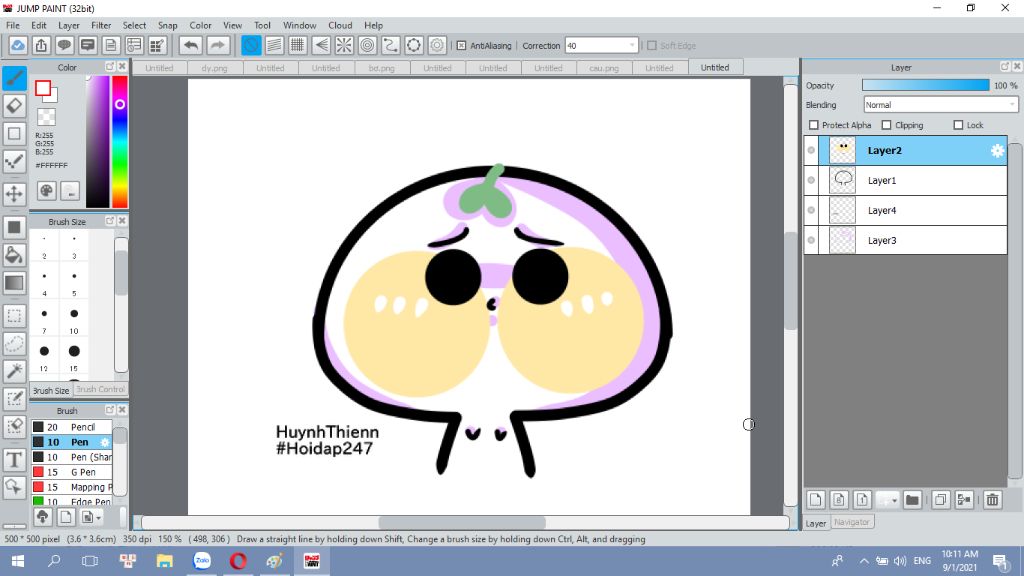Select the Layer3 row

(x=906, y=240)
